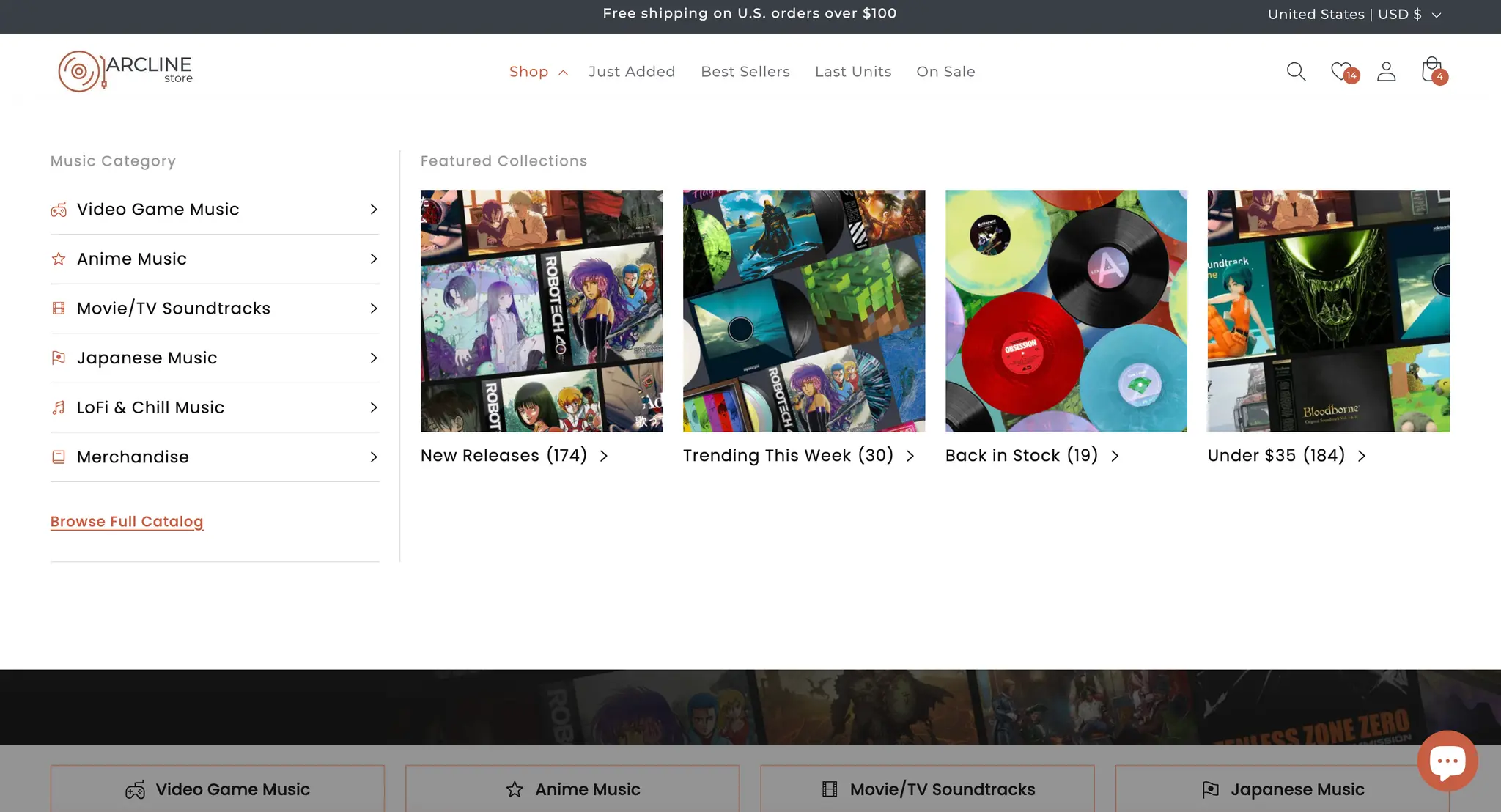Open the chat bubble widget

coord(1447,761)
